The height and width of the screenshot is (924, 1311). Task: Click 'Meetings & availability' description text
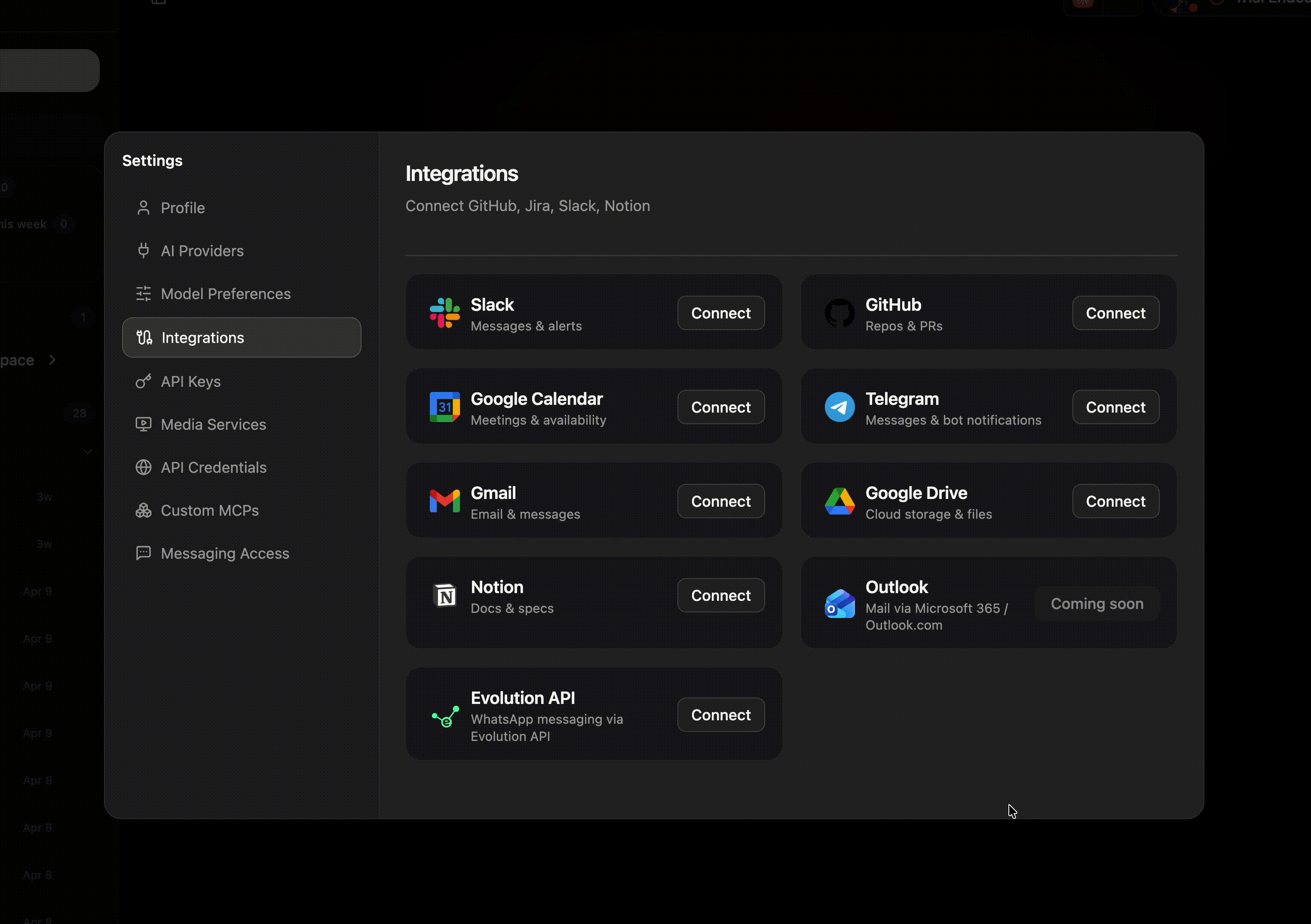pyautogui.click(x=538, y=420)
